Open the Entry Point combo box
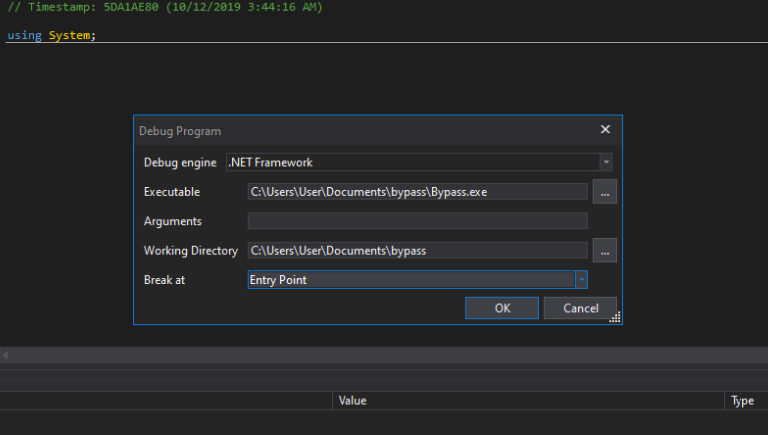Image resolution: width=768 pixels, height=435 pixels. (x=410, y=280)
